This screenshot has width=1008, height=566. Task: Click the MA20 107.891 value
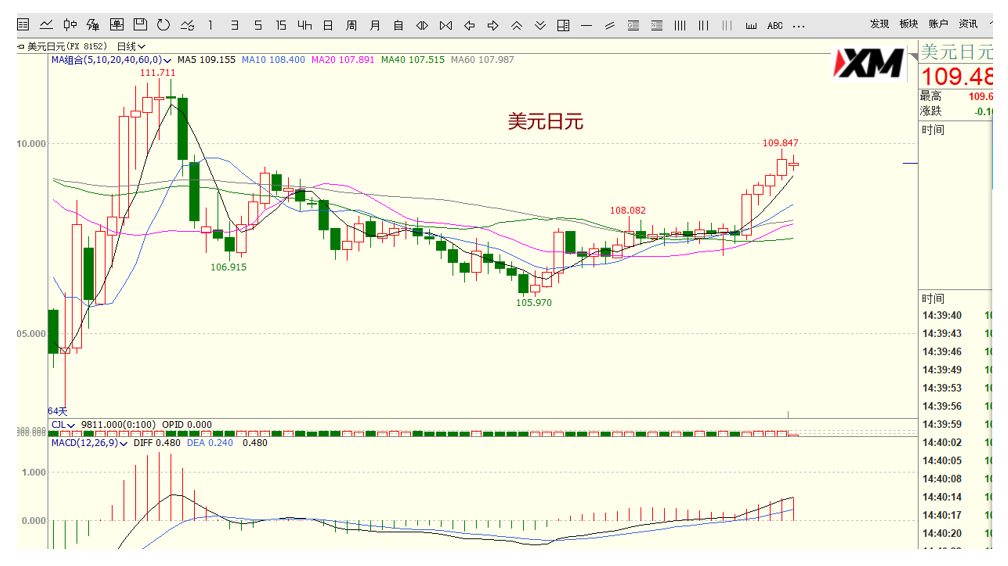coord(343,60)
